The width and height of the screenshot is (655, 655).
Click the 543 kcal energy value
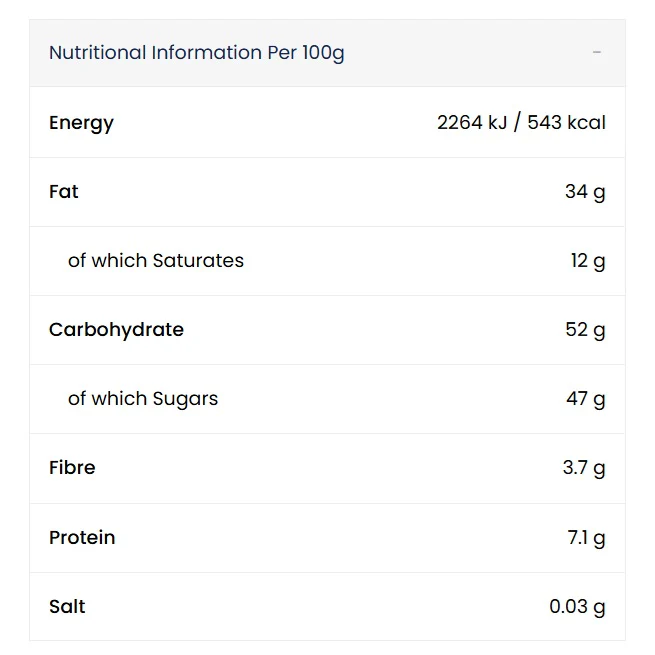(566, 123)
